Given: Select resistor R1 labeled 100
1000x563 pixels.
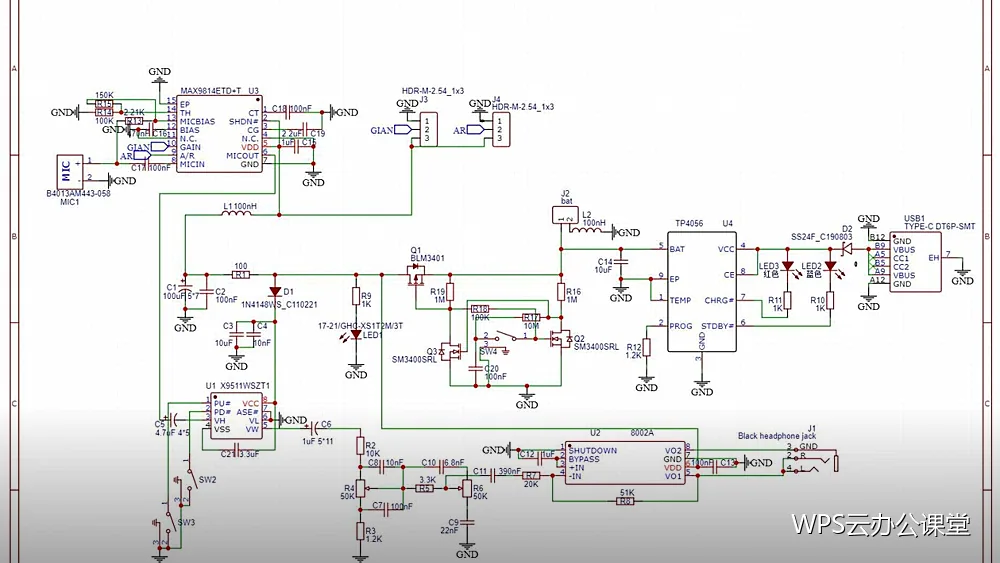Looking at the screenshot, I should [x=240, y=275].
